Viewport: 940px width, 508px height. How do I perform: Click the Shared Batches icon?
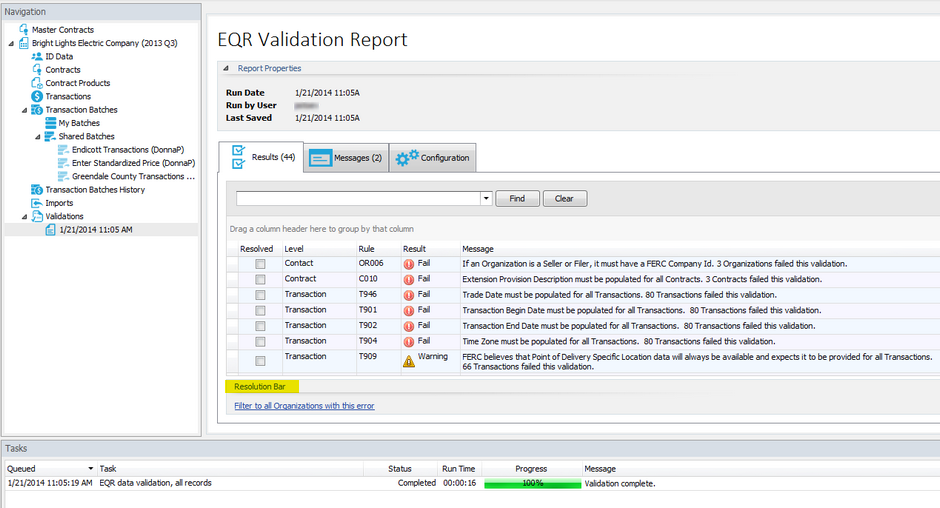tap(50, 137)
